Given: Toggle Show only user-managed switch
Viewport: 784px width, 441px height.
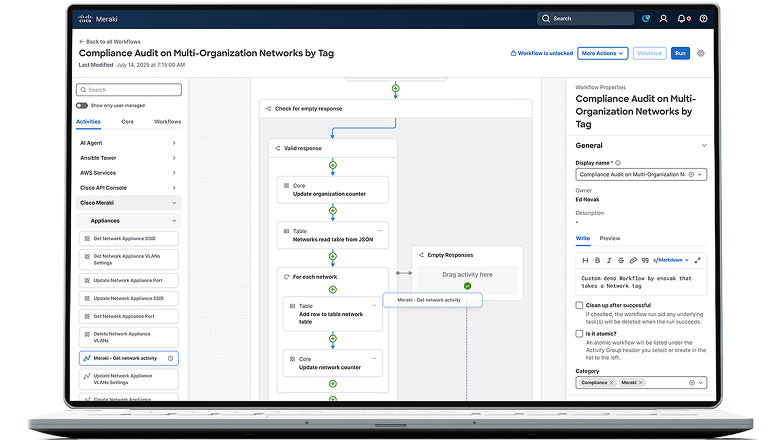Looking at the screenshot, I should [82, 105].
